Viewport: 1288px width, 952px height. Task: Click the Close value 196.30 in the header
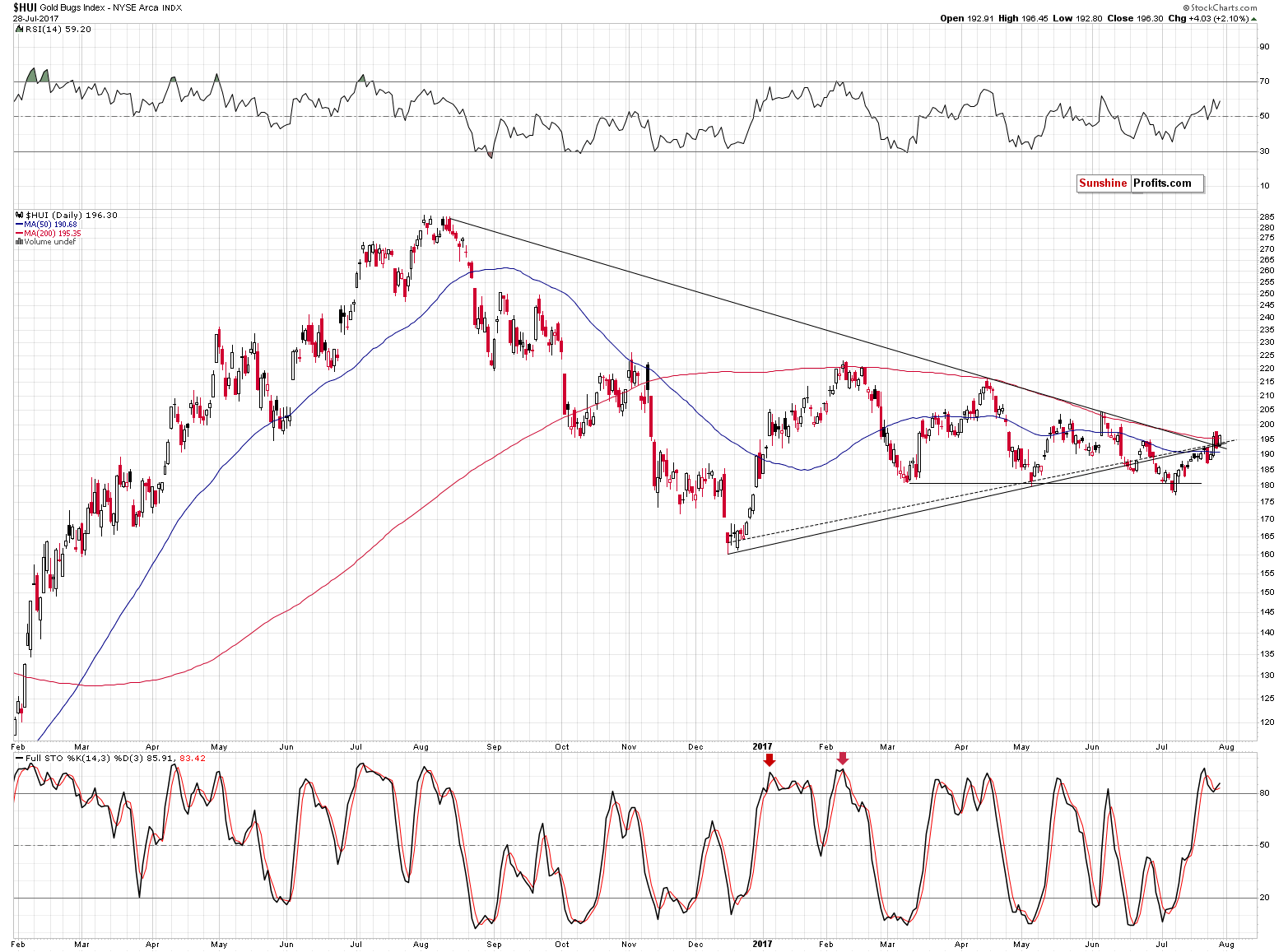pyautogui.click(x=1149, y=18)
